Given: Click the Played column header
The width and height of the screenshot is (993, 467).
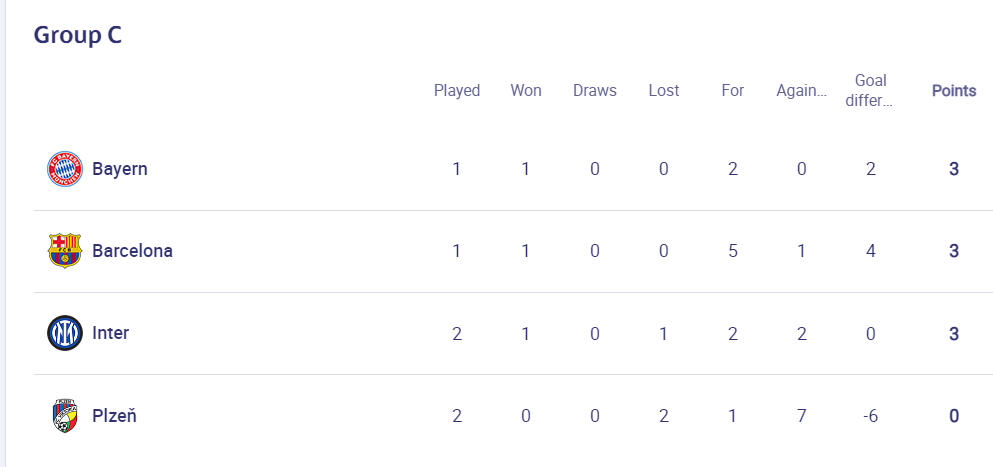Looking at the screenshot, I should [x=457, y=91].
